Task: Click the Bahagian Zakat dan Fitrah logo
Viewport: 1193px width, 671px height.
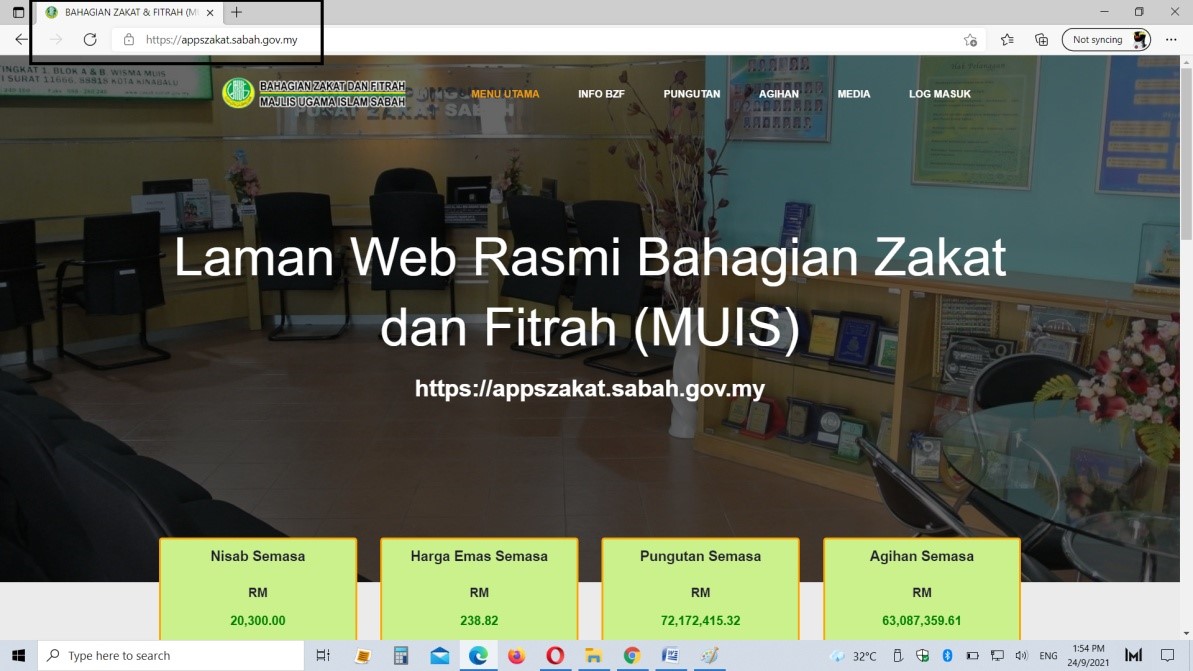Action: pos(314,93)
